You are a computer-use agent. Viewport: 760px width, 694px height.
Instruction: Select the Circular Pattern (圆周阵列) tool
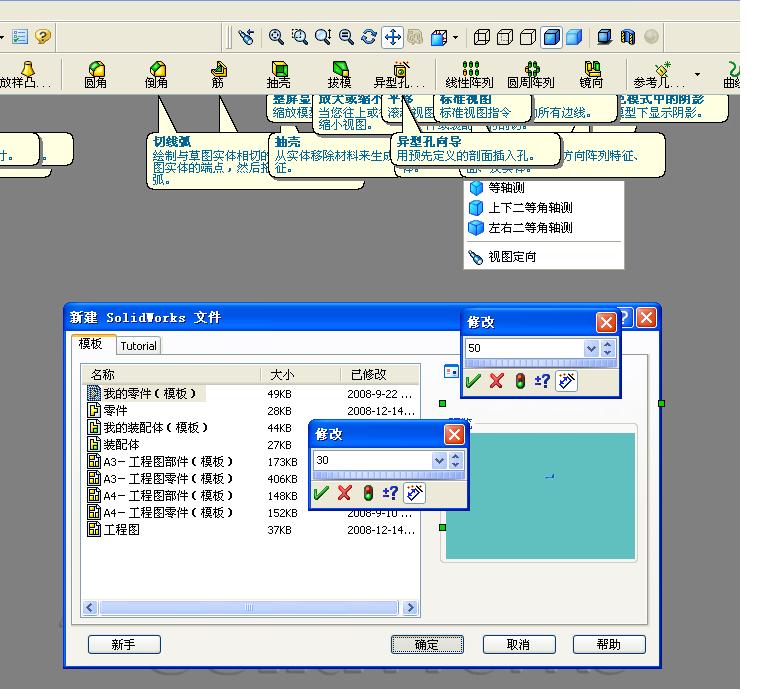pyautogui.click(x=531, y=75)
